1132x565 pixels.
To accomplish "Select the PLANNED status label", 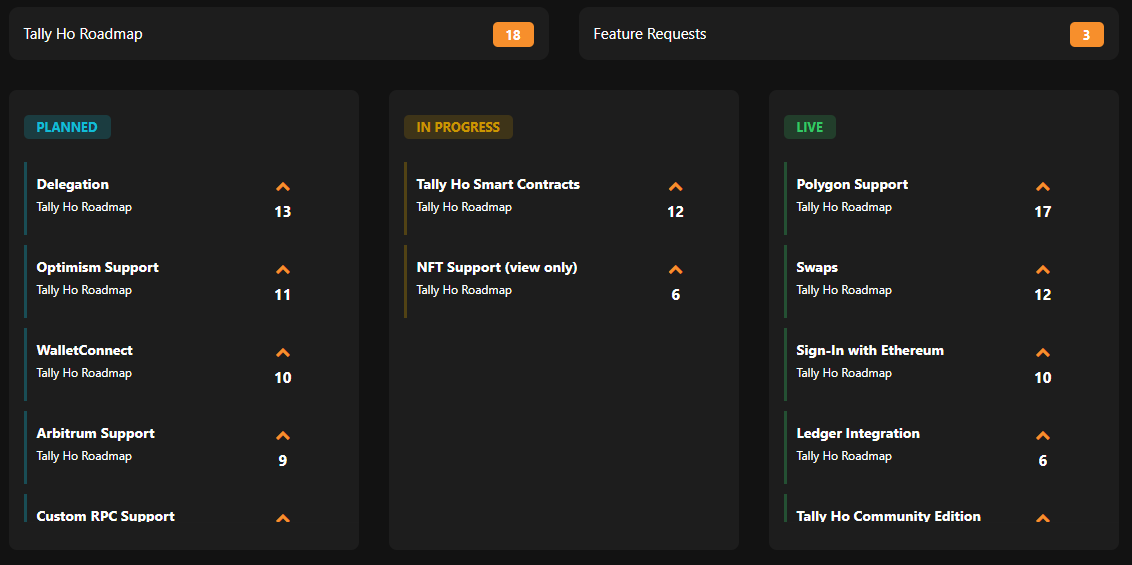I will [x=67, y=127].
